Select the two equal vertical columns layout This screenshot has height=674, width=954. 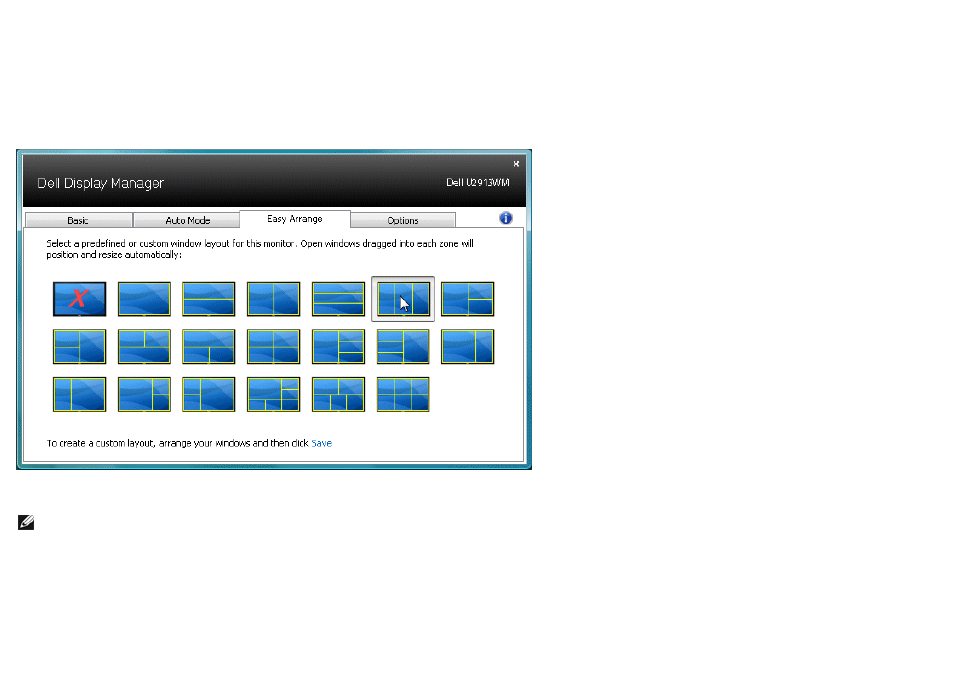tap(274, 299)
